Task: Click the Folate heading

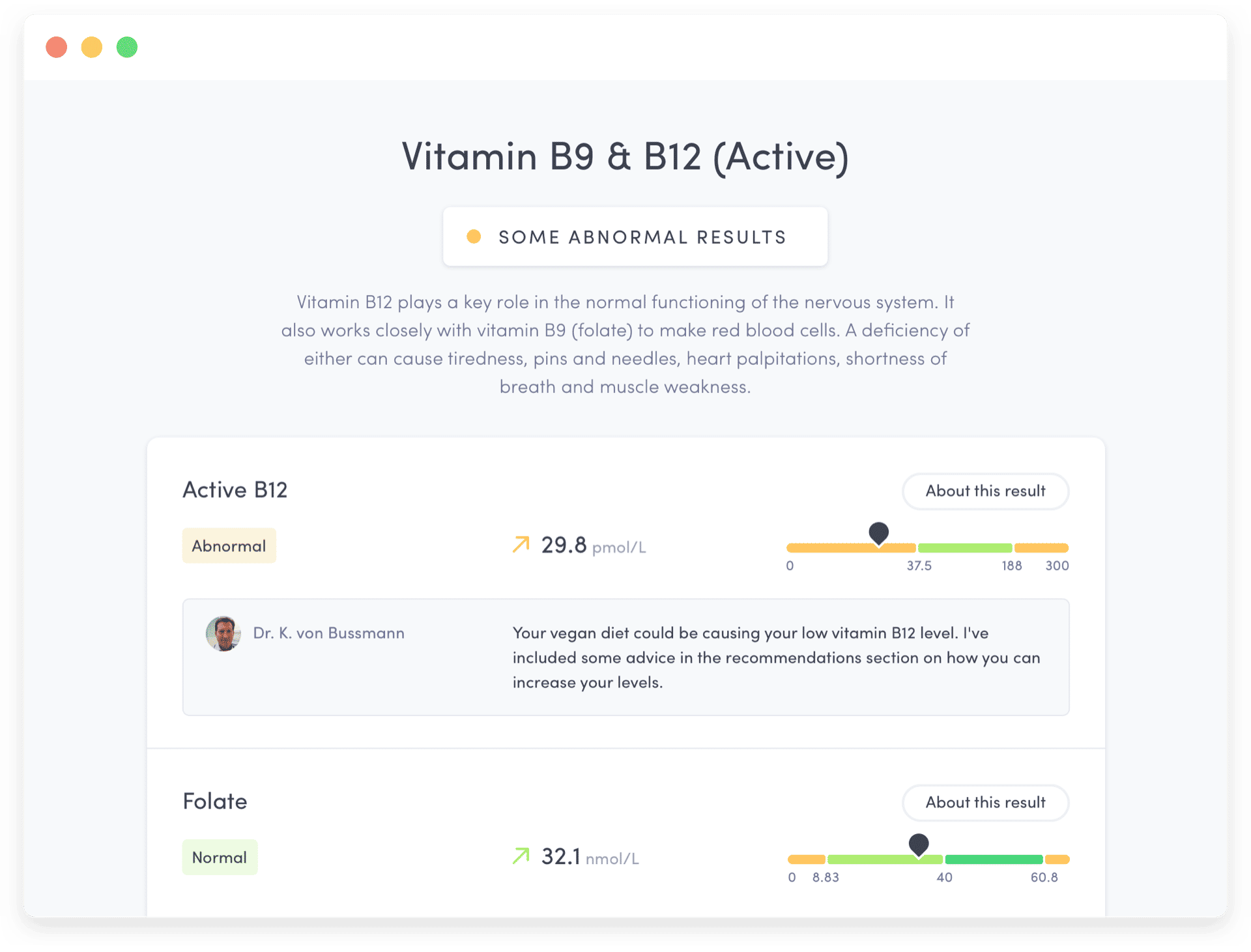Action: pos(215,801)
